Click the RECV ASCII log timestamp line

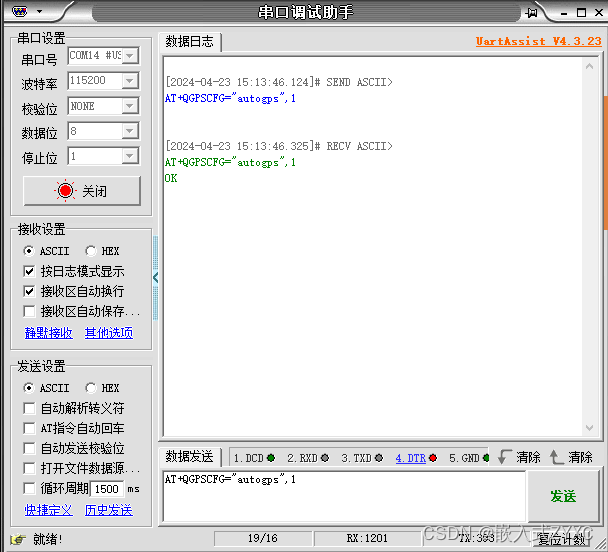pyautogui.click(x=279, y=146)
